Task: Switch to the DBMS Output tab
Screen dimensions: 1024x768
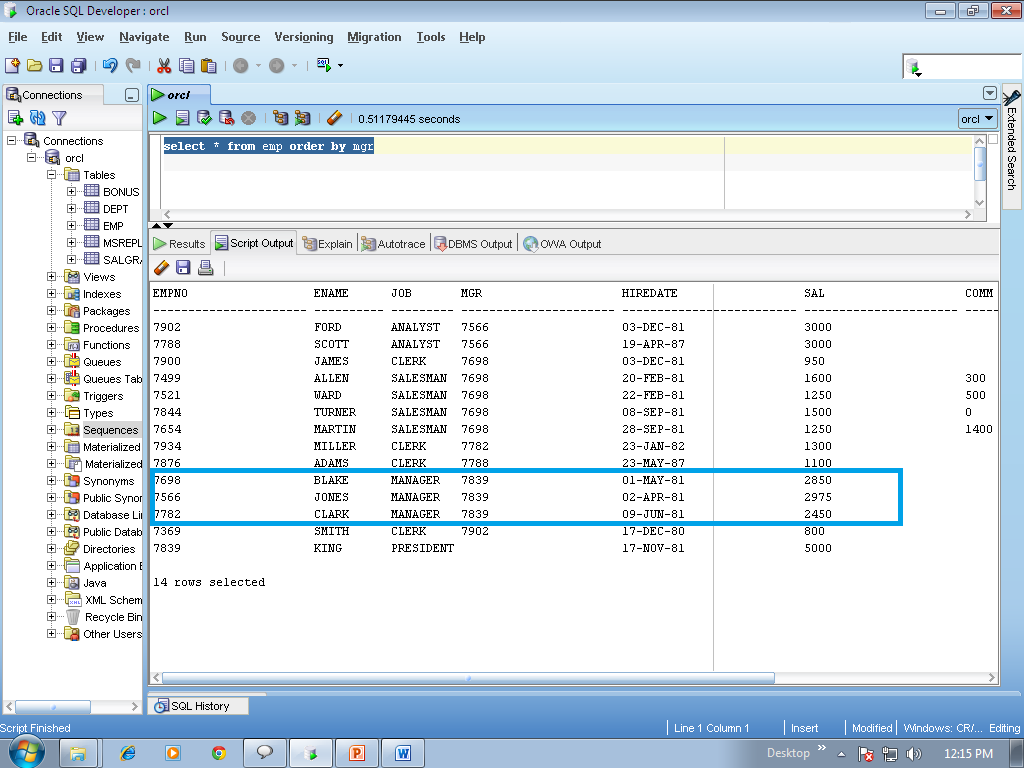Action: pos(472,244)
